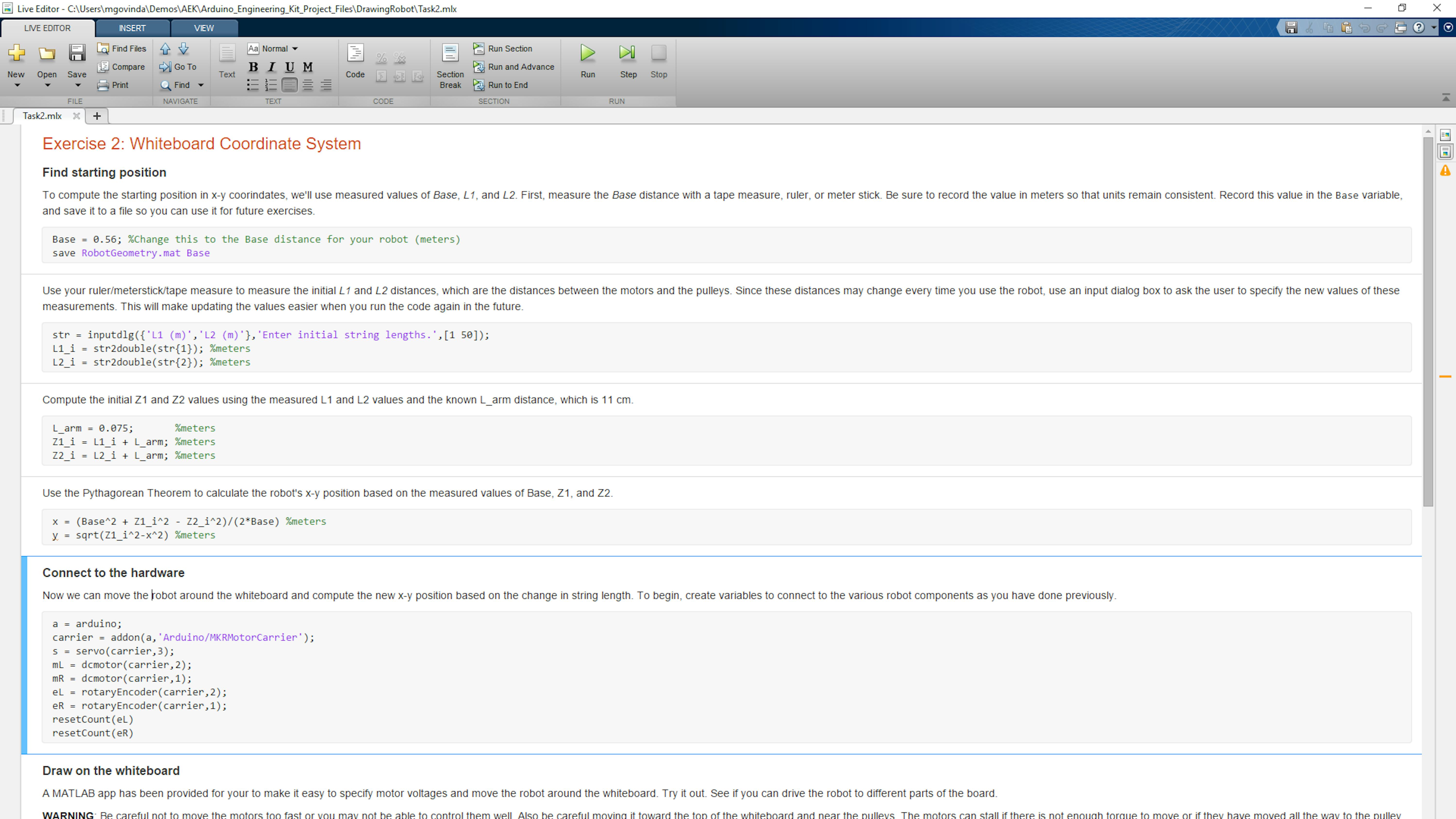Toggle underline formatting
The image size is (1456, 819).
(290, 67)
